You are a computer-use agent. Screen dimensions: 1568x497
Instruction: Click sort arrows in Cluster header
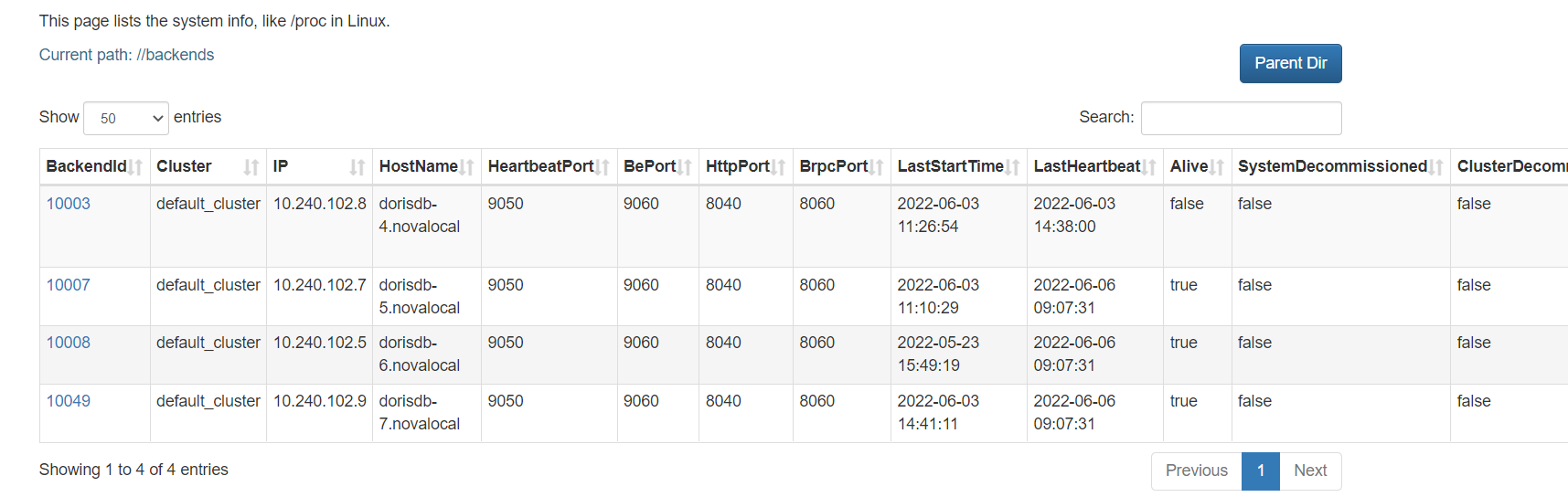(251, 167)
